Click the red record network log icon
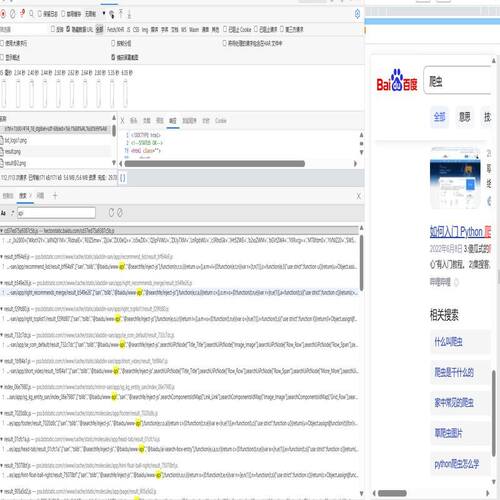This screenshot has width=500, height=500. pyautogui.click(x=3, y=14)
